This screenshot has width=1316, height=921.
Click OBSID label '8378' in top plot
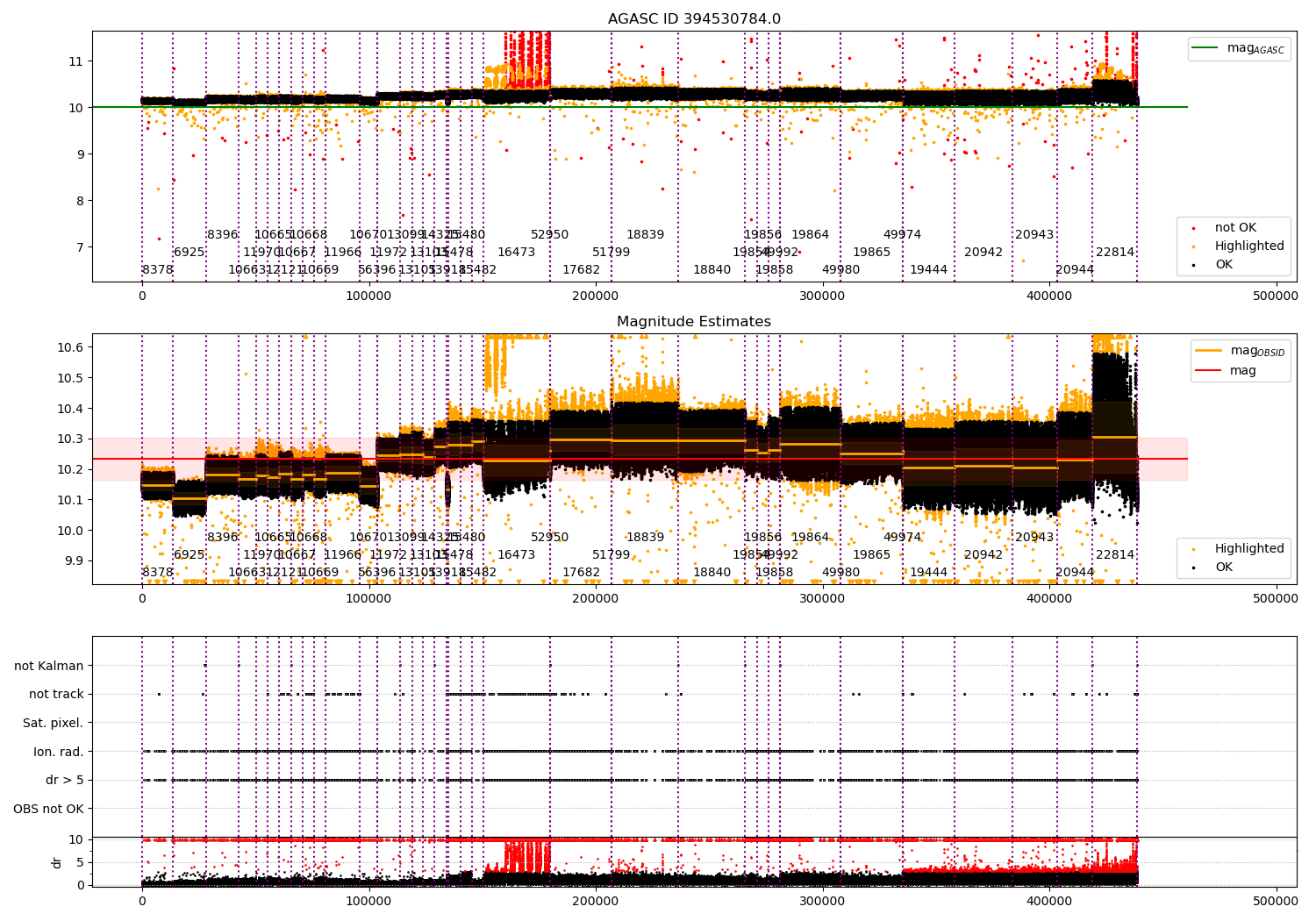pyautogui.click(x=158, y=270)
